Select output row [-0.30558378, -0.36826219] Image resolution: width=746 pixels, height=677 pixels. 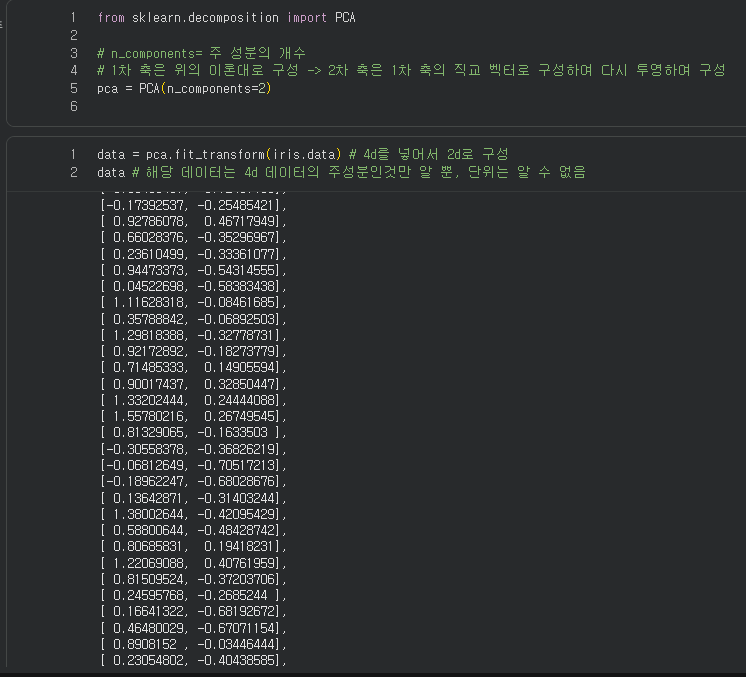tap(194, 449)
